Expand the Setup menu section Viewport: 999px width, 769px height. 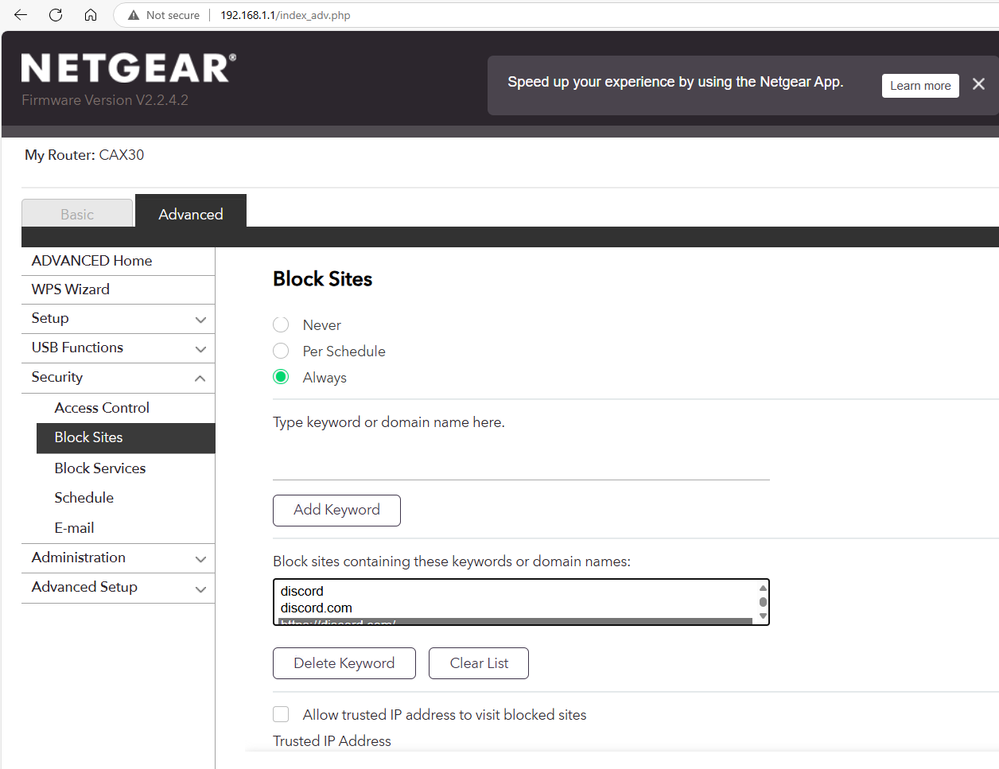point(200,319)
